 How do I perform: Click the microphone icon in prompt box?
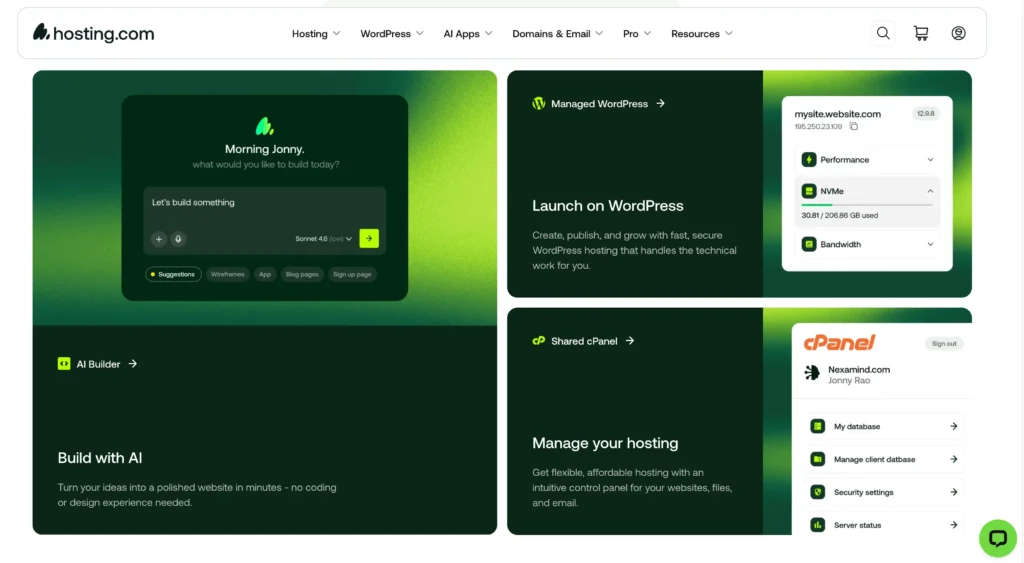pyautogui.click(x=178, y=239)
